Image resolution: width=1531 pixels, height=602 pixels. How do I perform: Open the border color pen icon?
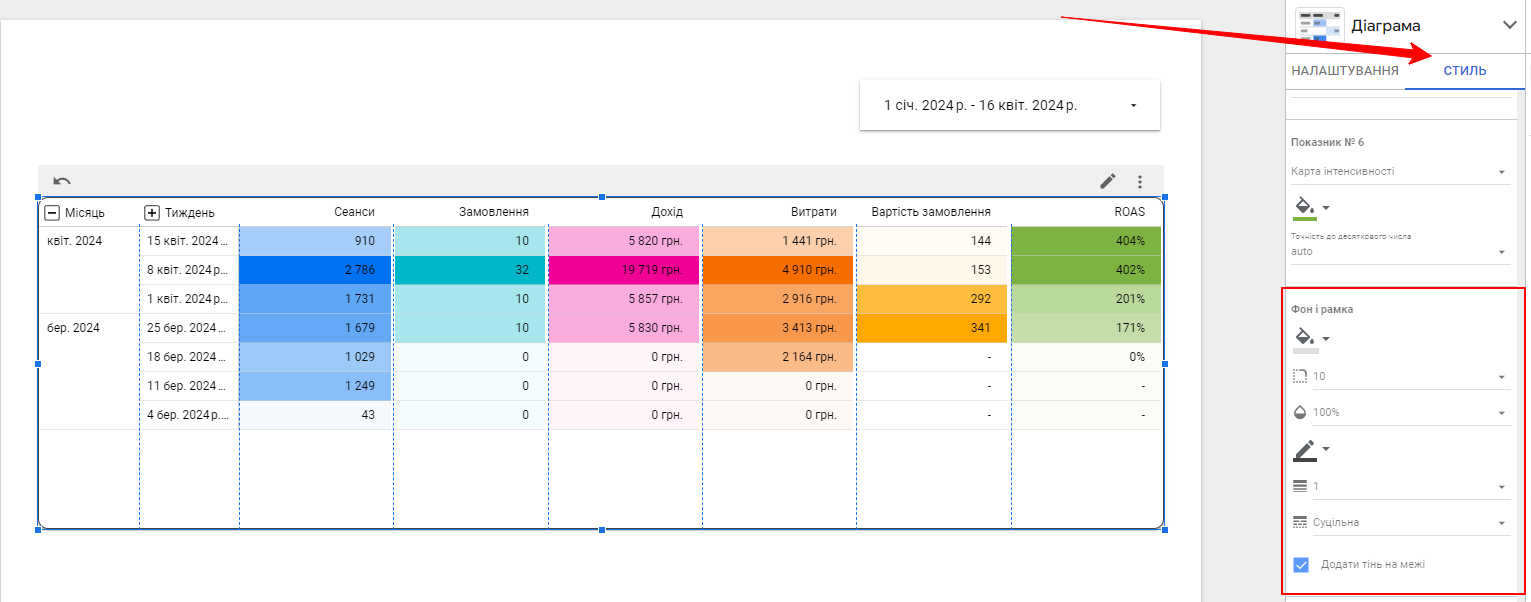click(1311, 450)
